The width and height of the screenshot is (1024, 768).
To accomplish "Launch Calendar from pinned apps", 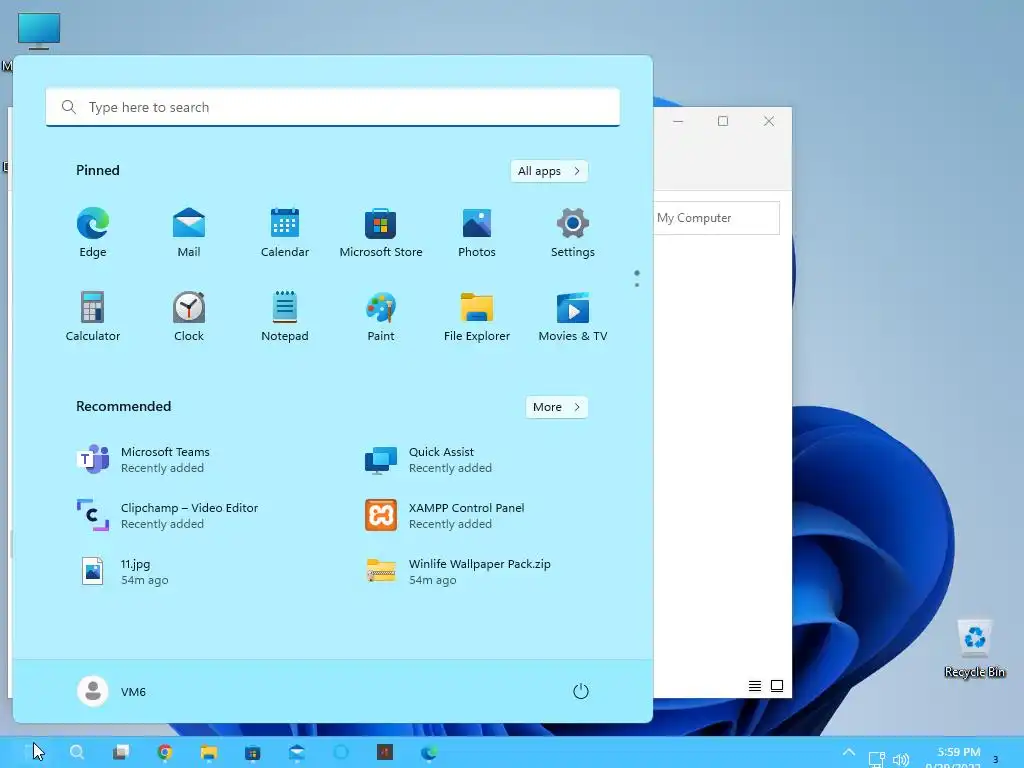I will pos(285,232).
